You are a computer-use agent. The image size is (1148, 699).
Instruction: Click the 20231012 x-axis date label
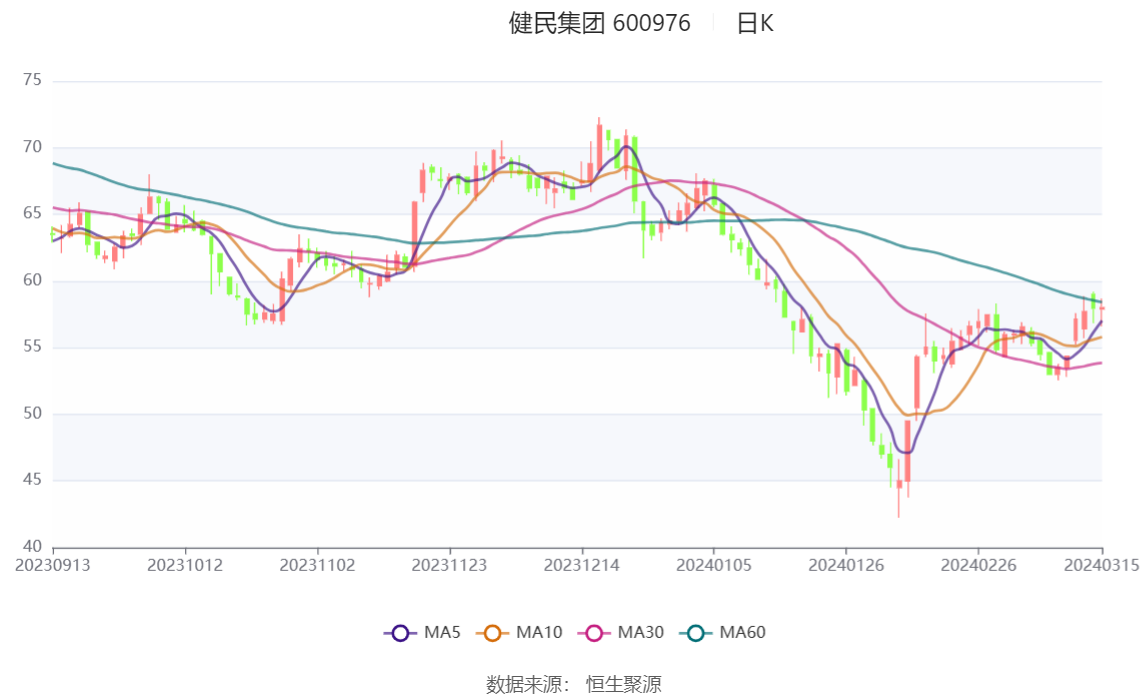185,566
